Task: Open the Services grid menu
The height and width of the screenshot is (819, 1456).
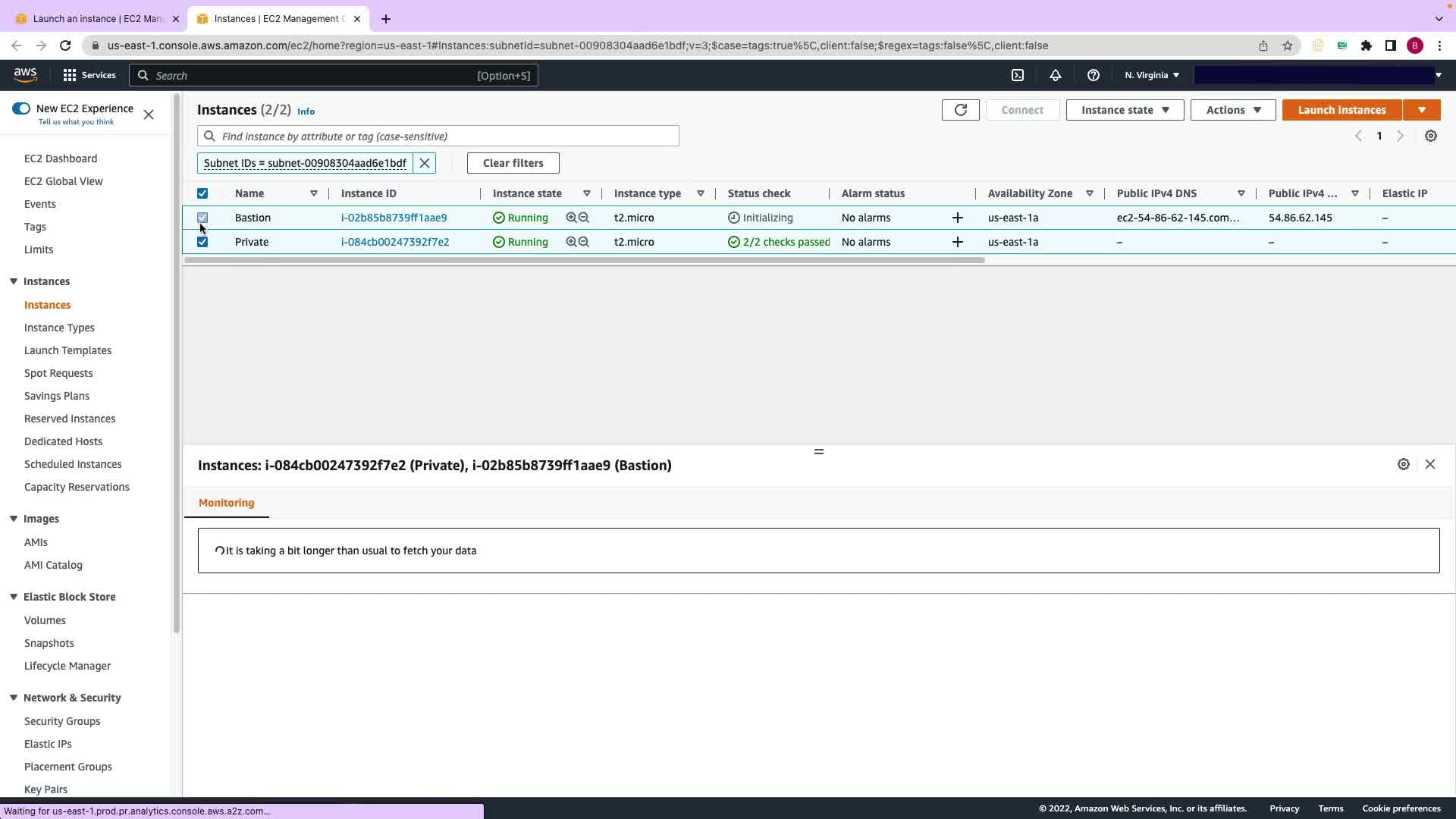Action: coord(89,75)
